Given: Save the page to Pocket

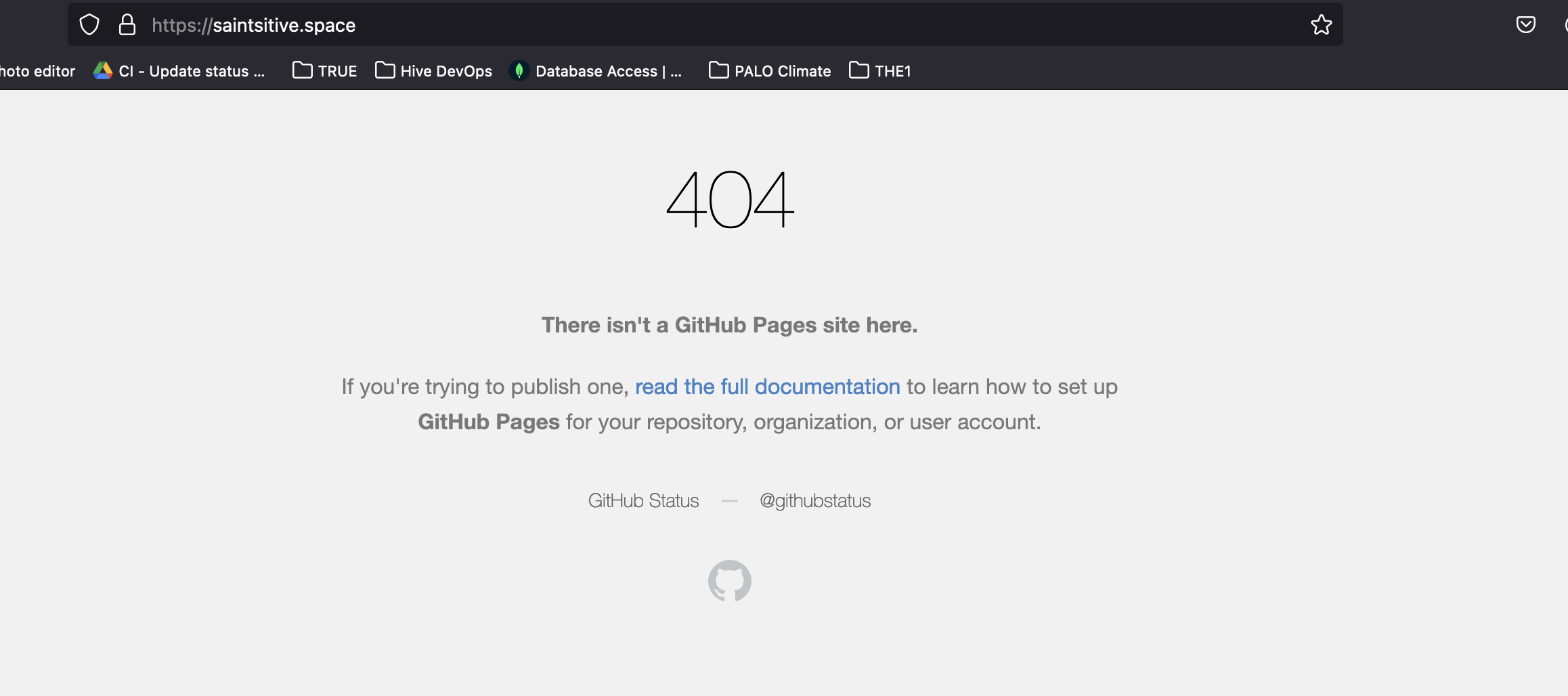Looking at the screenshot, I should [1527, 24].
